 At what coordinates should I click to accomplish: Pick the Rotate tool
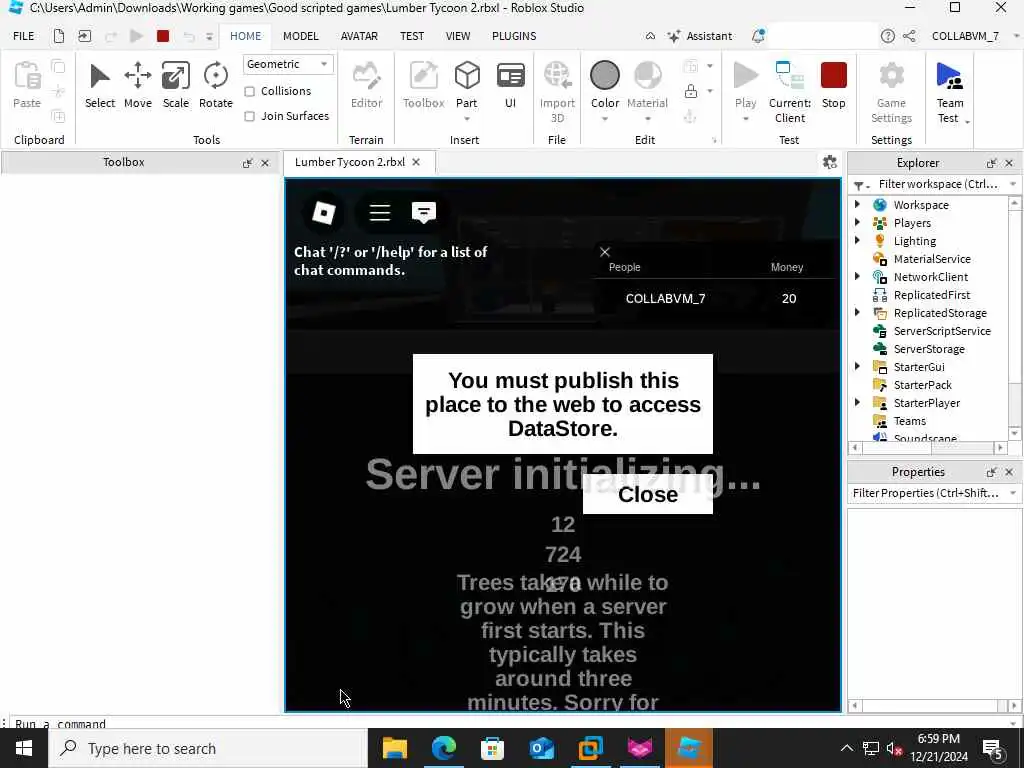216,85
